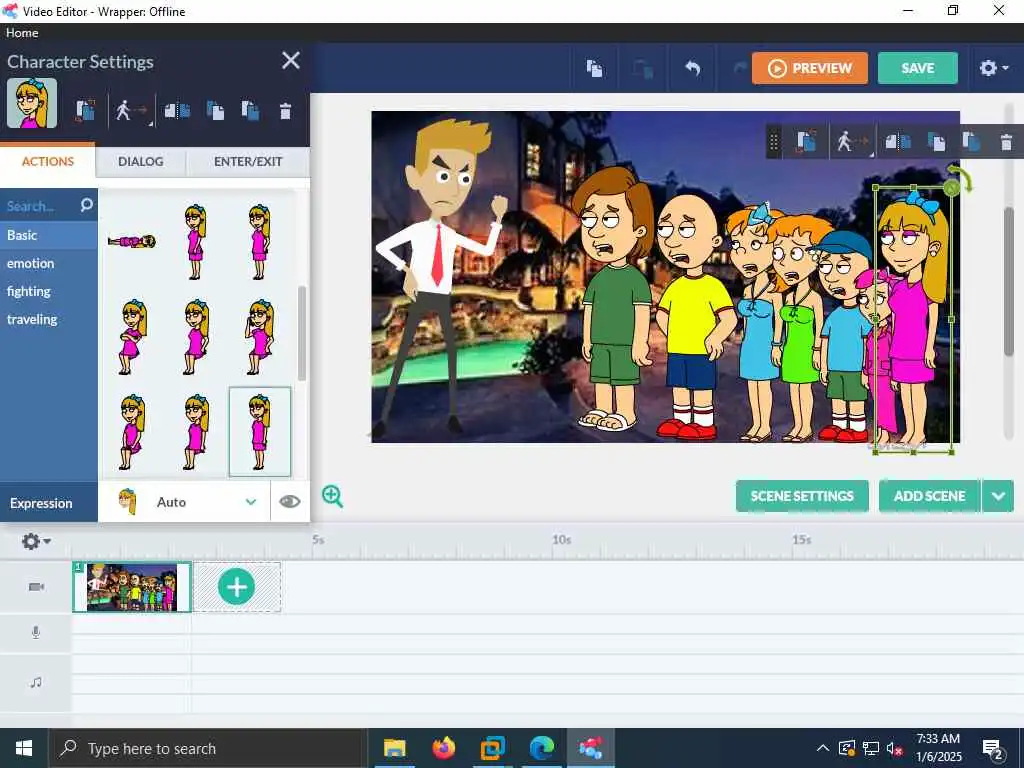Bring forward via floating toolbar icon
Viewport: 1024px width, 768px height.
click(x=936, y=142)
